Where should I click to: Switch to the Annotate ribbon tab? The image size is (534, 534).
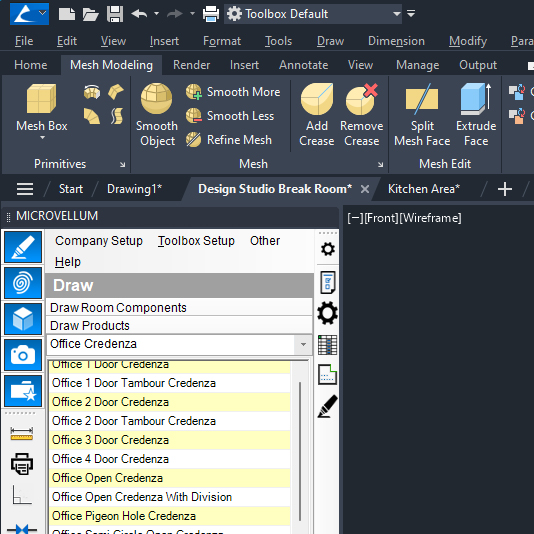(303, 65)
